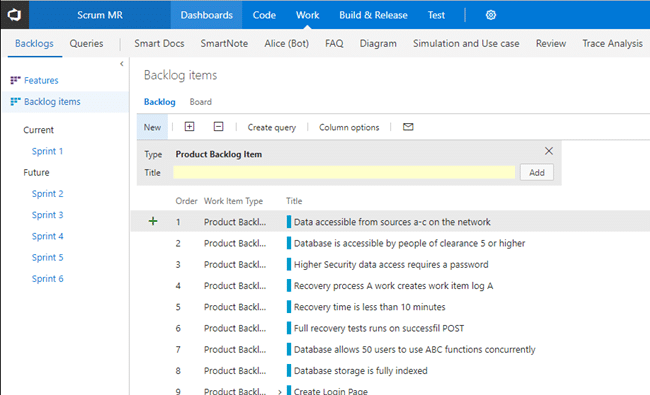Add child item with green plus icon
The height and width of the screenshot is (395, 650).
(153, 221)
